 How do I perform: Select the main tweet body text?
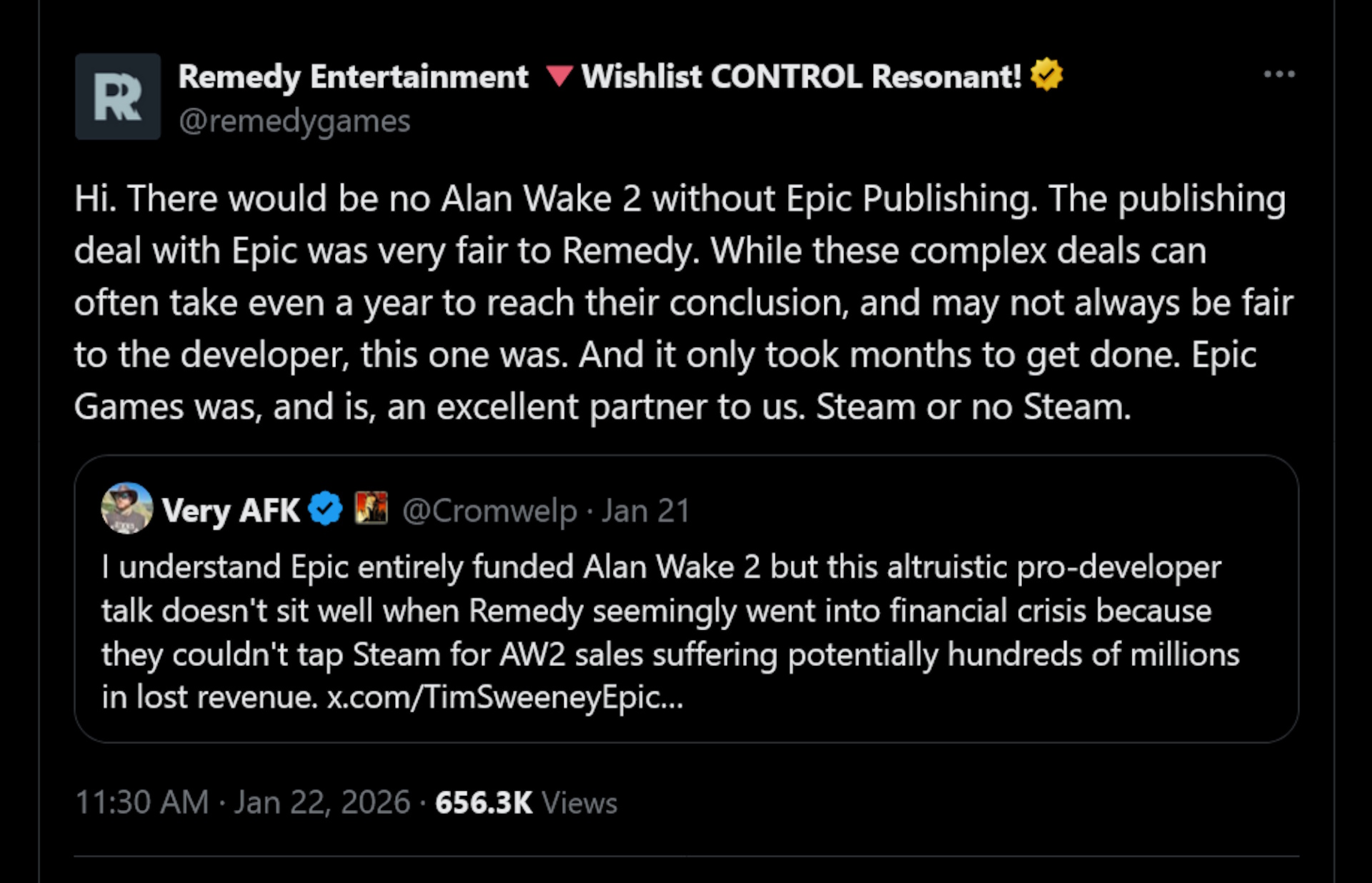click(679, 300)
